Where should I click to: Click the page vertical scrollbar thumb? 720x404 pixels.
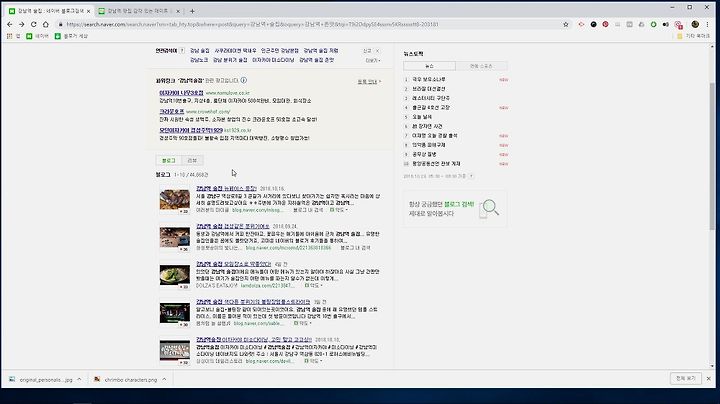[712, 156]
